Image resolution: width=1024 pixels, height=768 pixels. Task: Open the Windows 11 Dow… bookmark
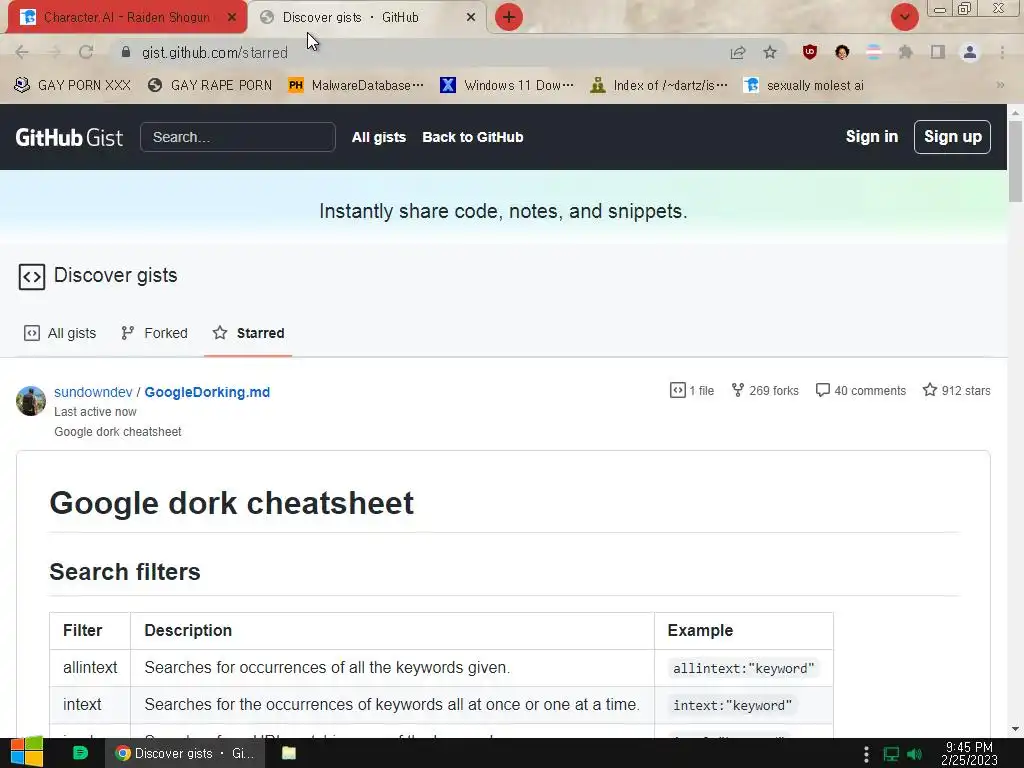(507, 85)
